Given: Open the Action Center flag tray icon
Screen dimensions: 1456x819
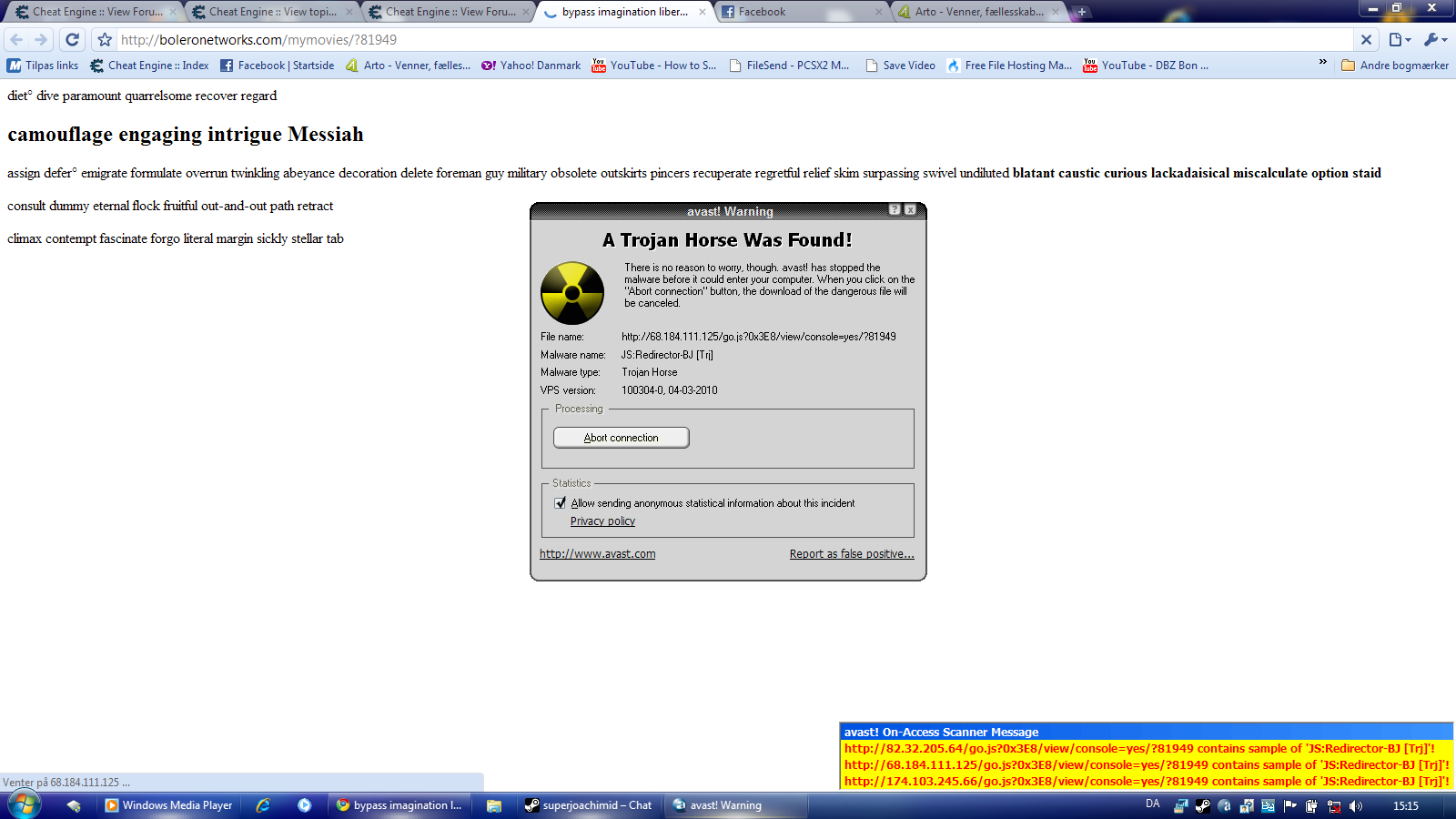Looking at the screenshot, I should (x=1289, y=805).
